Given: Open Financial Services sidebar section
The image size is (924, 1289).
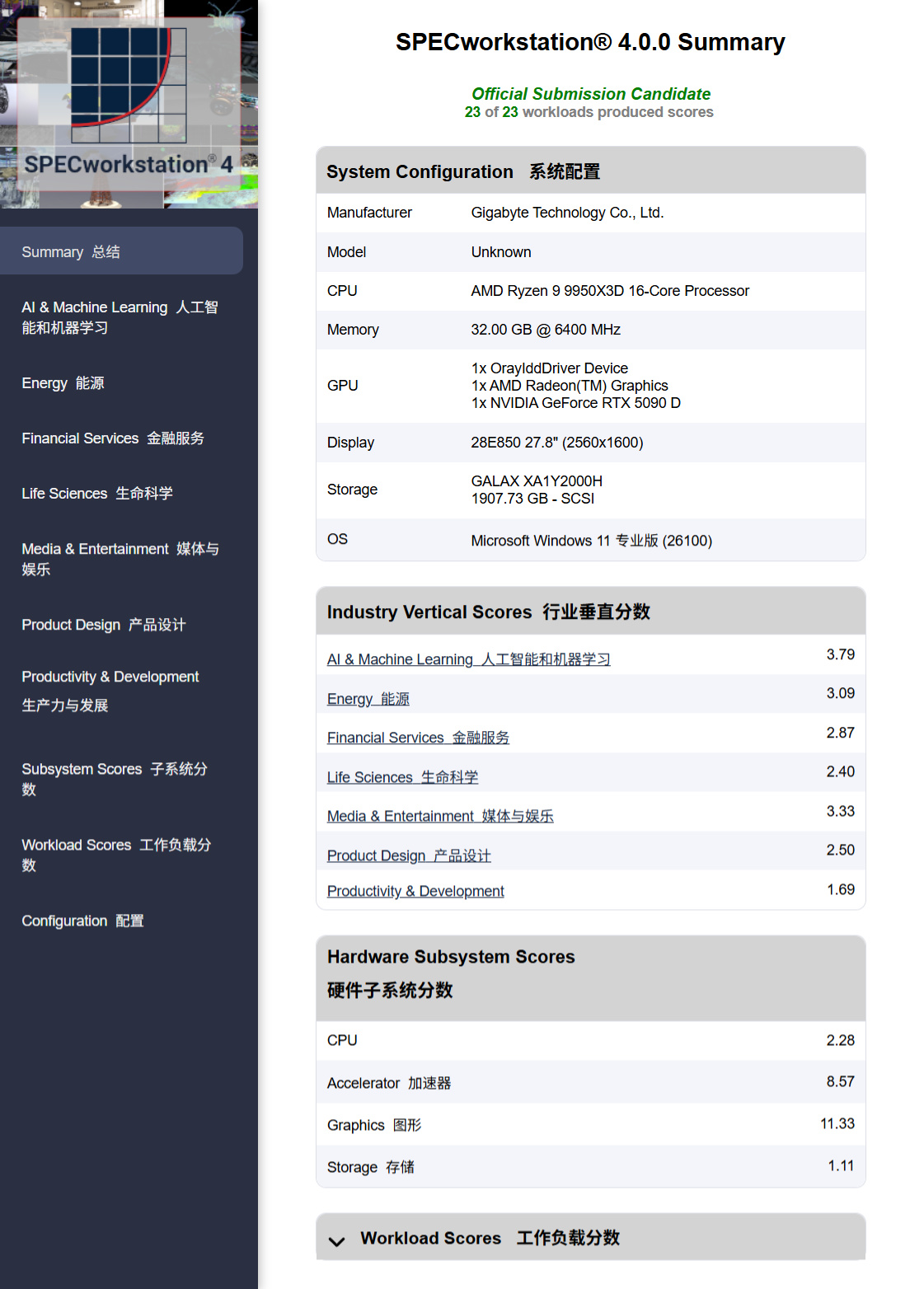Looking at the screenshot, I should 121,438.
